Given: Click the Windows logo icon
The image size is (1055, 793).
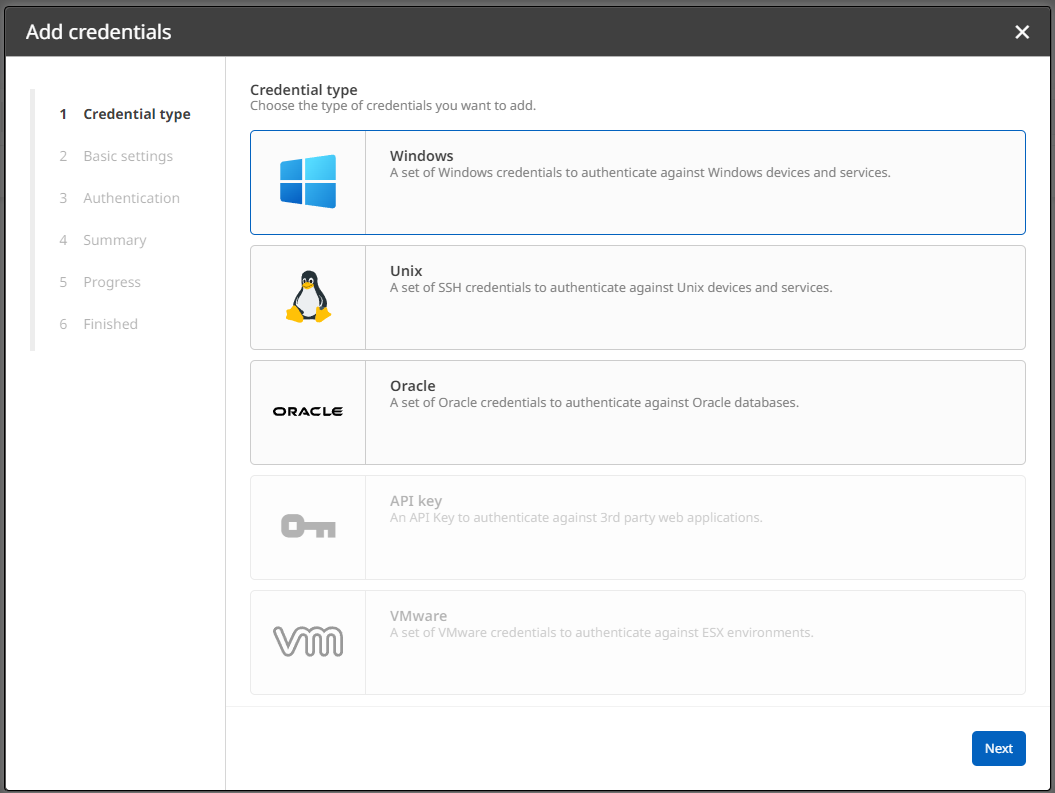Looking at the screenshot, I should 308,182.
